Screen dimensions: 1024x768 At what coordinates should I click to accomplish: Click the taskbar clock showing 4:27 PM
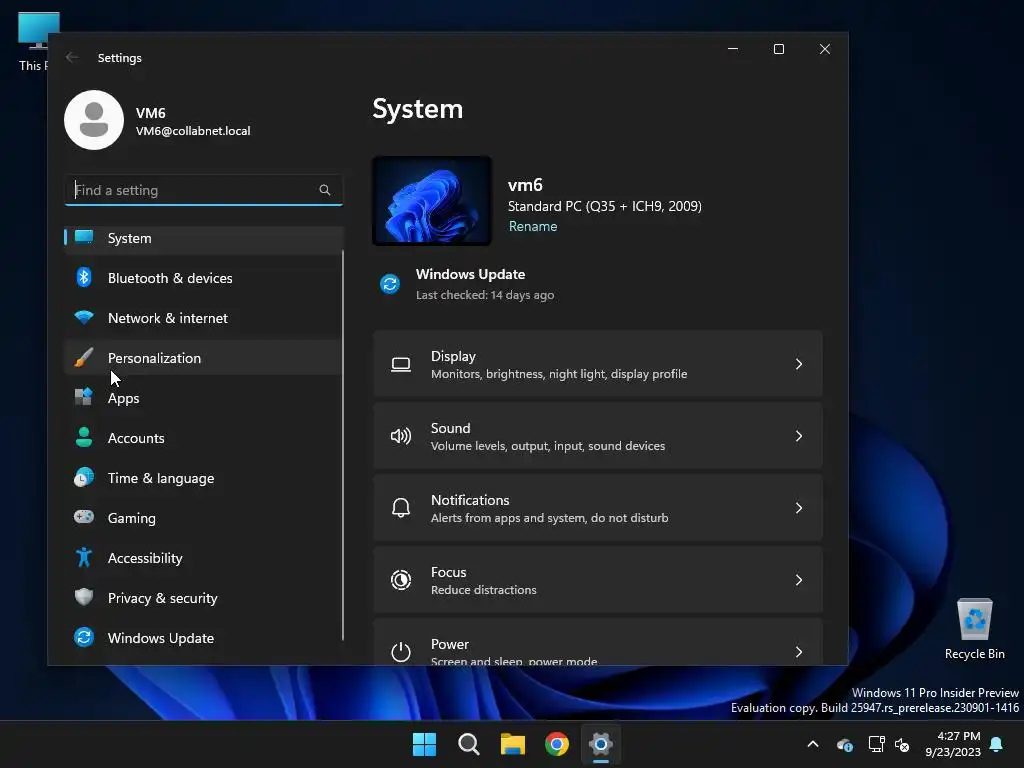[x=953, y=744]
